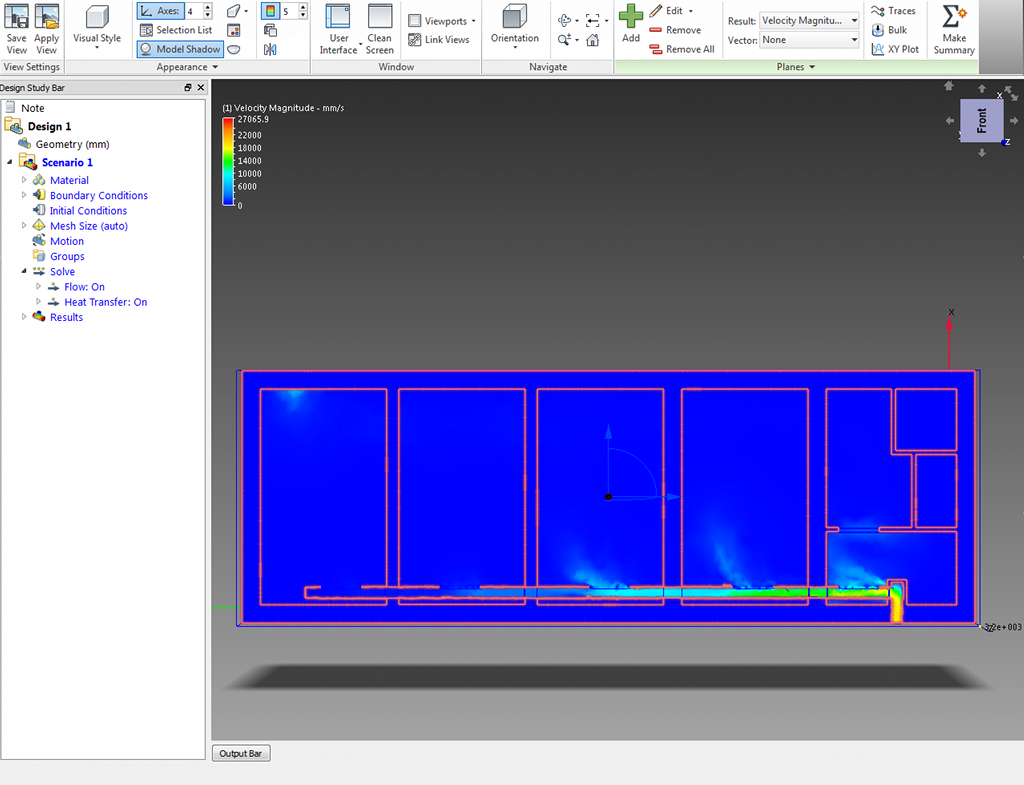
Task: Select the Motion tree item
Action: click(x=67, y=241)
